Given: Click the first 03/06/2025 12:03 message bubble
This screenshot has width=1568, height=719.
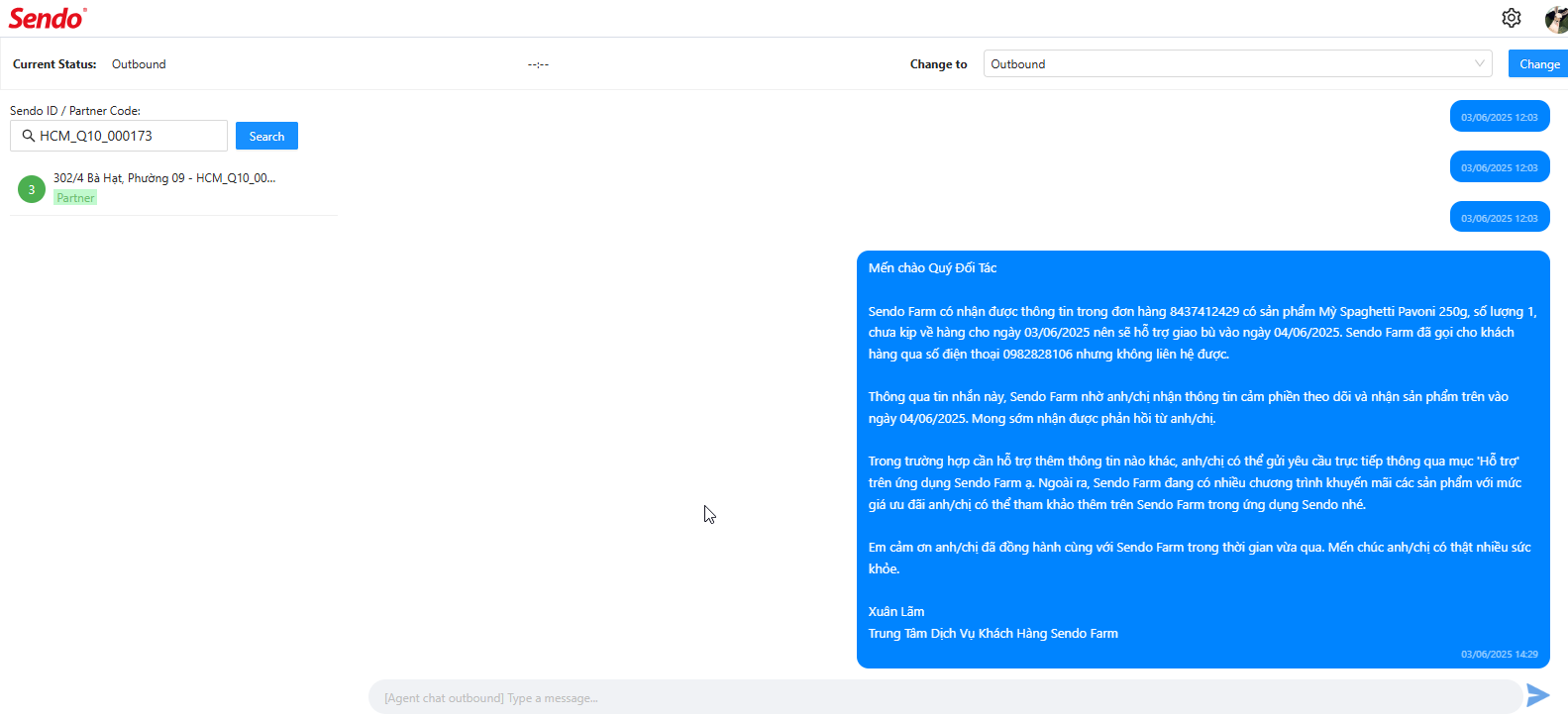Looking at the screenshot, I should tap(1500, 117).
